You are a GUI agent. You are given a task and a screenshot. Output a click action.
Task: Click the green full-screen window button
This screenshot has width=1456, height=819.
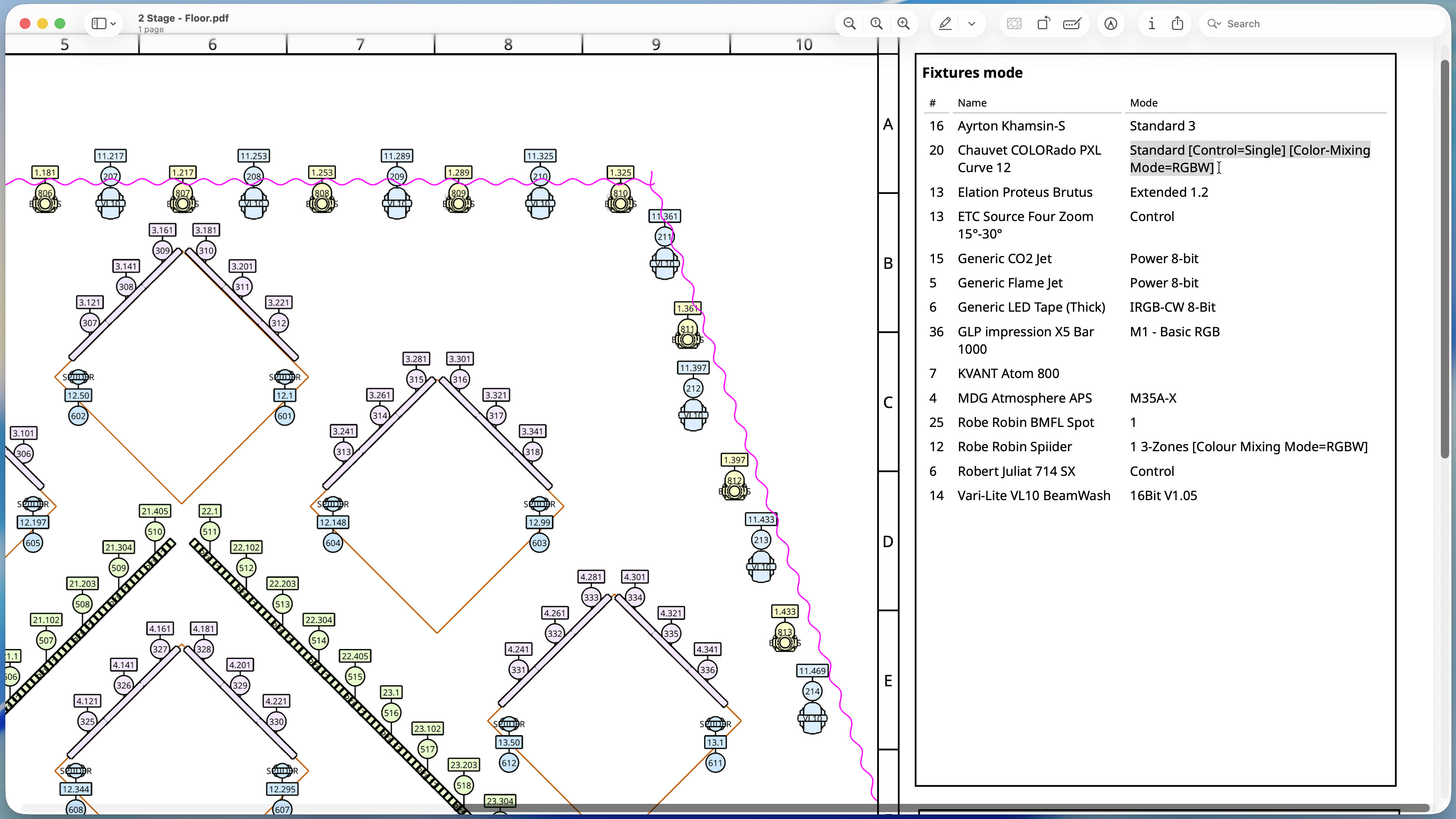coord(60,23)
